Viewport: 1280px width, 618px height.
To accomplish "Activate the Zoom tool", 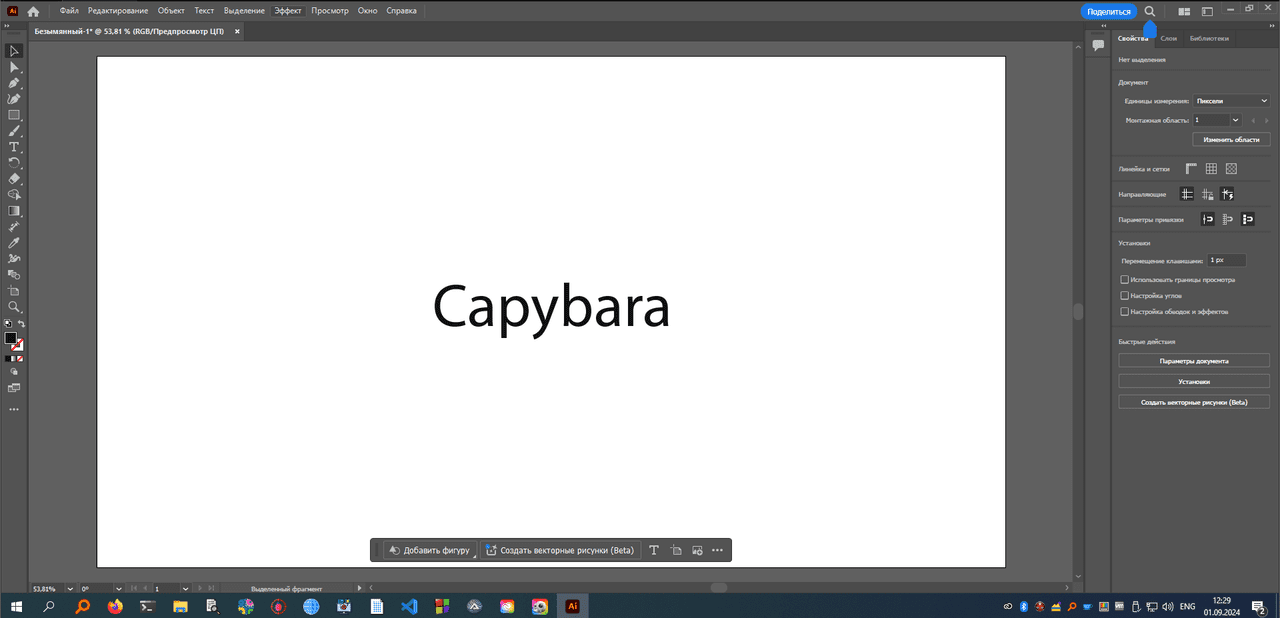I will 14,307.
